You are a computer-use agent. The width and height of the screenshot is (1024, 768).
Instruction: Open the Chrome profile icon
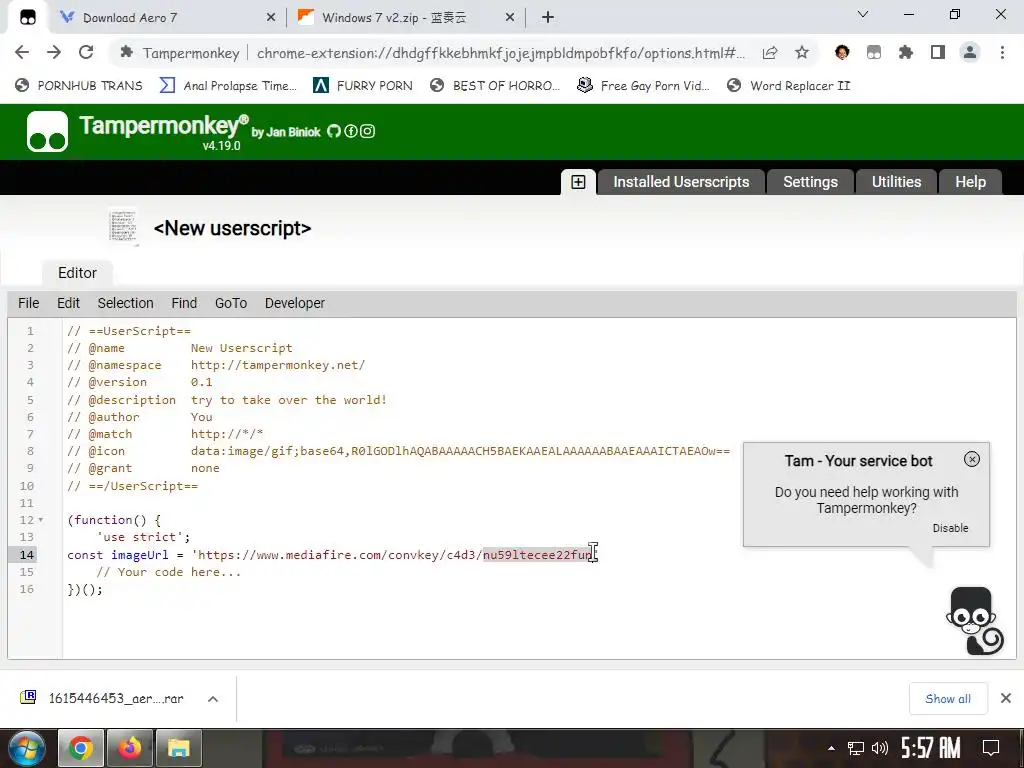[970, 53]
